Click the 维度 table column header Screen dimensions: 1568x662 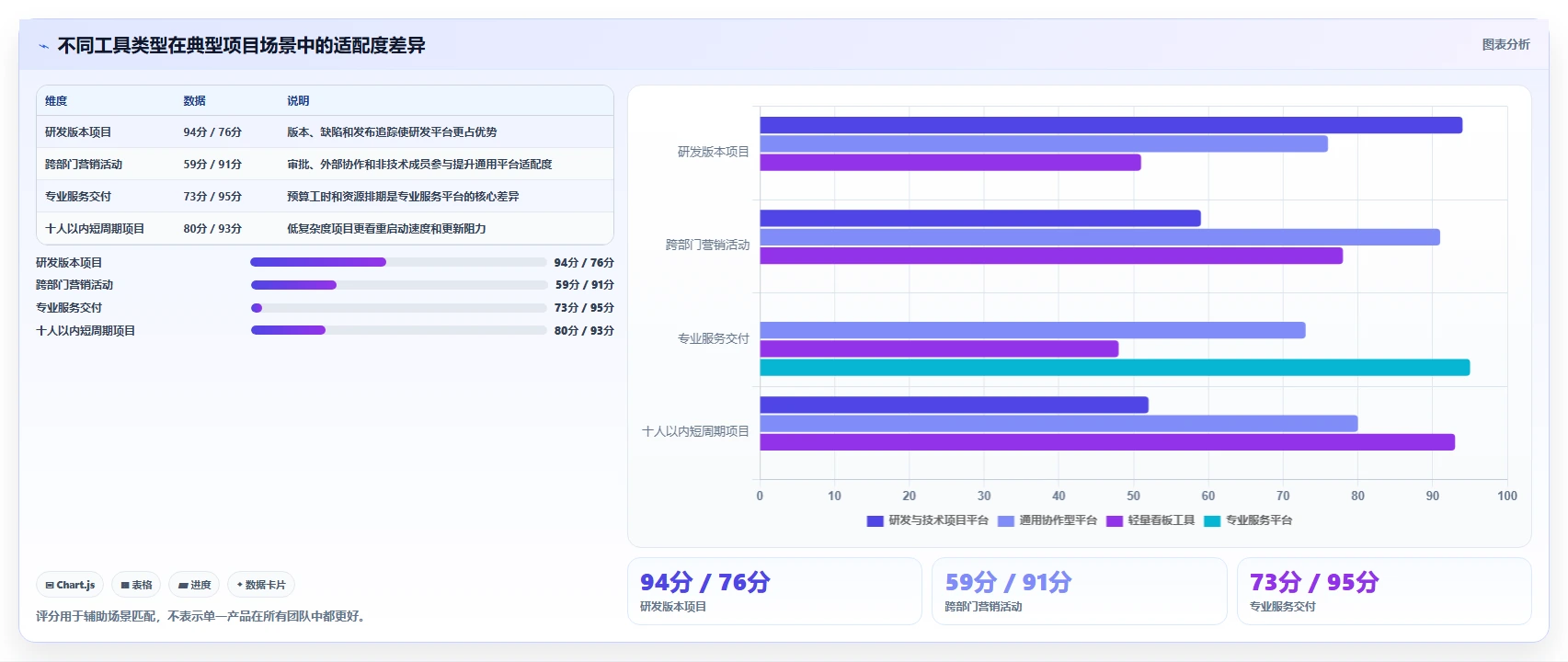56,101
